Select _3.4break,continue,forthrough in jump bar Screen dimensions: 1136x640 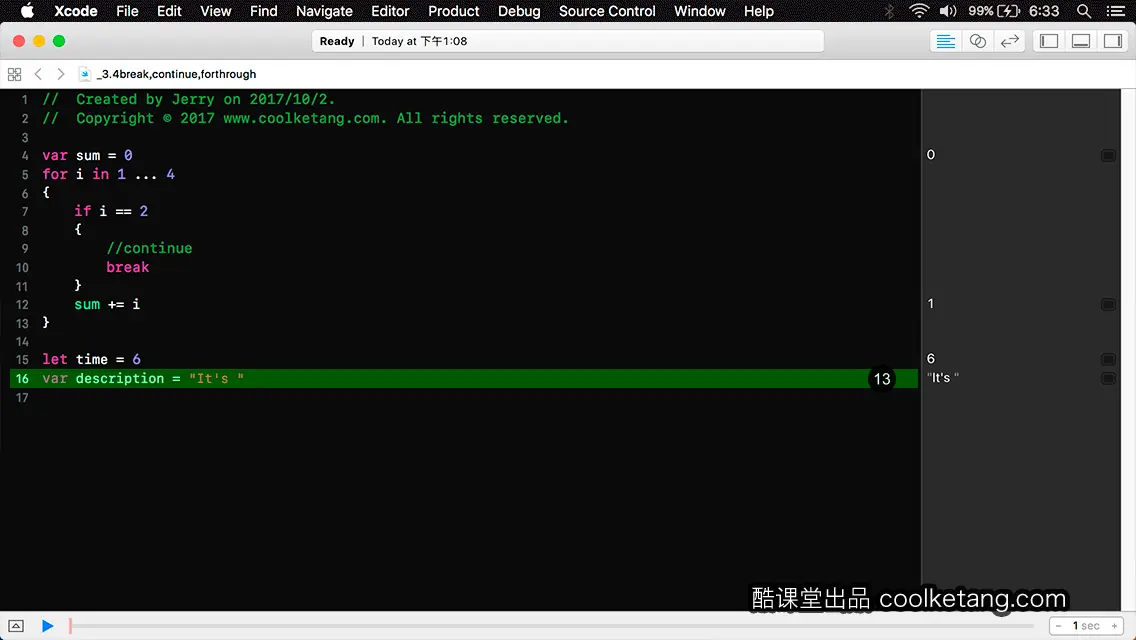(x=176, y=74)
